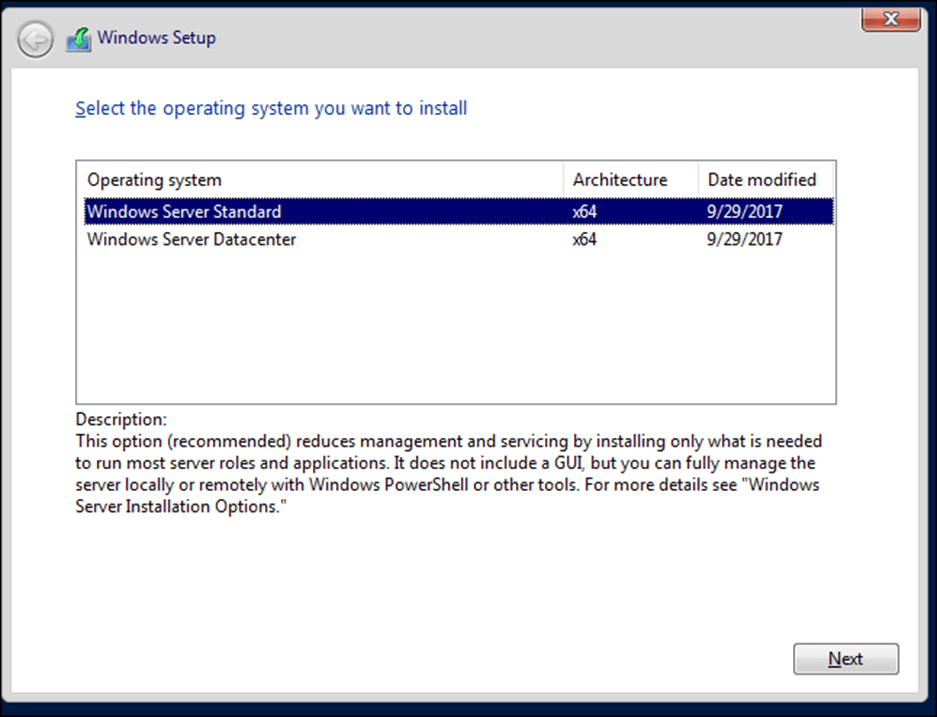Image resolution: width=937 pixels, height=717 pixels.
Task: Click the Datacenter row's 9/29/2017 date
Action: (x=745, y=240)
